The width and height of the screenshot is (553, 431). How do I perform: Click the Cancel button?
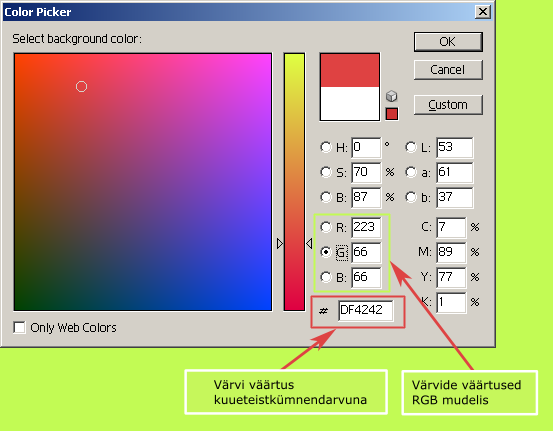(x=448, y=69)
